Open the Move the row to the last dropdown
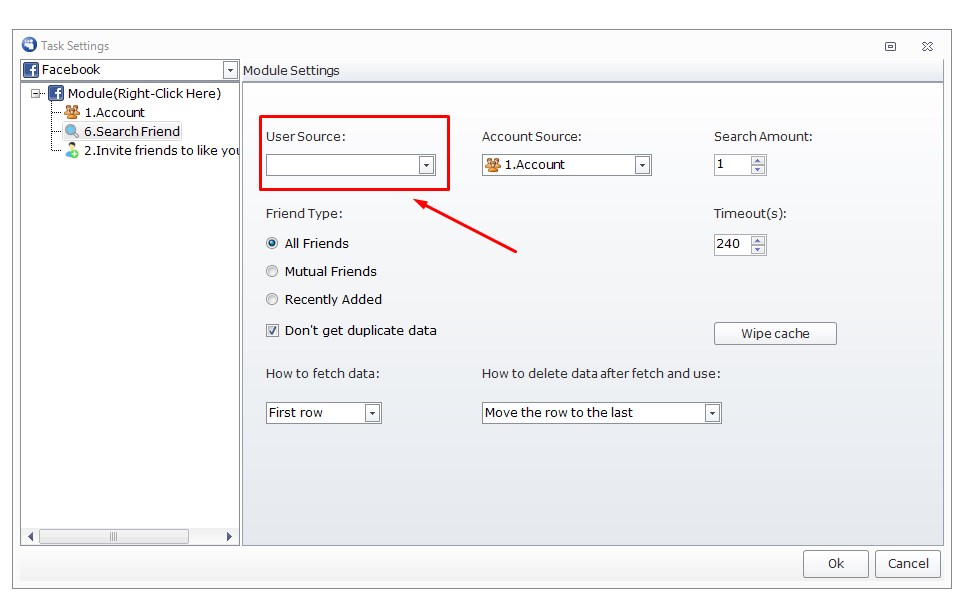 [713, 413]
